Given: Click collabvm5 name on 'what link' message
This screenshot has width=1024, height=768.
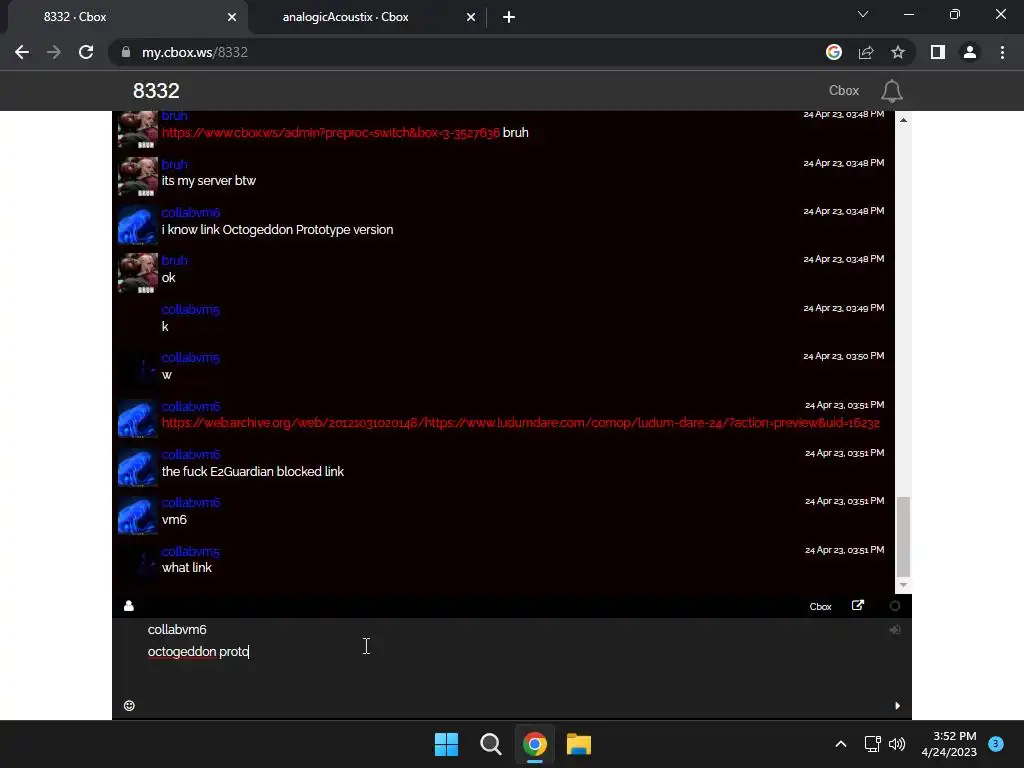Looking at the screenshot, I should [x=191, y=552].
